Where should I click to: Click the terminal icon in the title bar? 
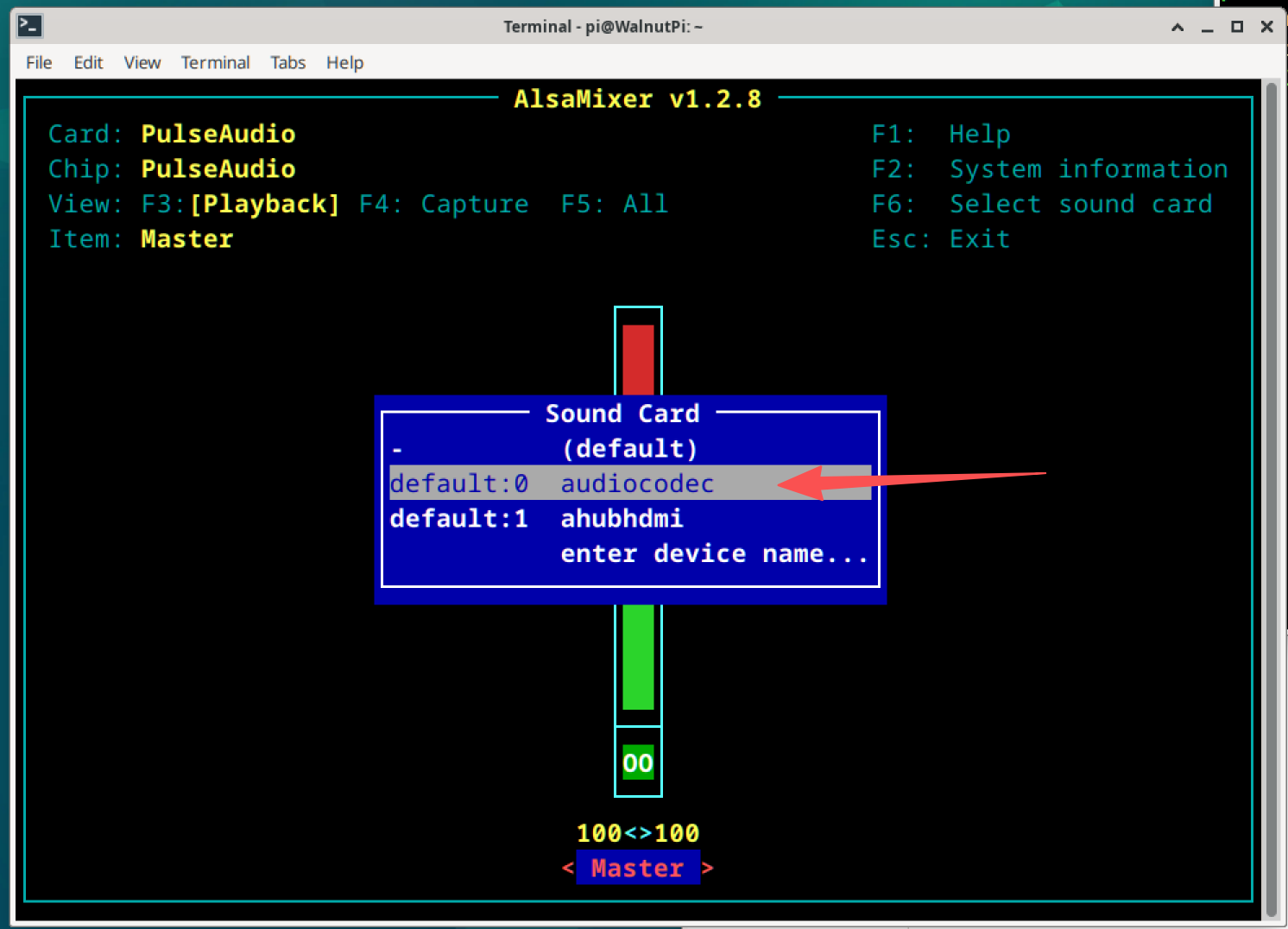point(29,26)
